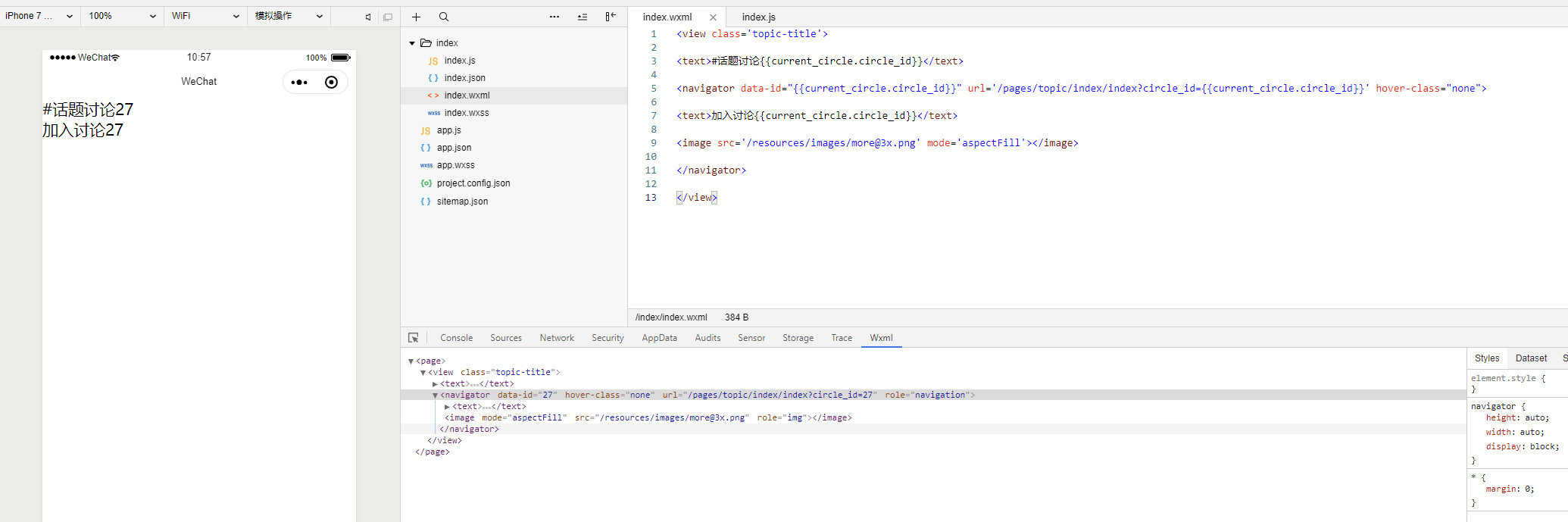This screenshot has width=1568, height=522.
Task: Tap the mini program capsule menu dots
Action: (299, 82)
